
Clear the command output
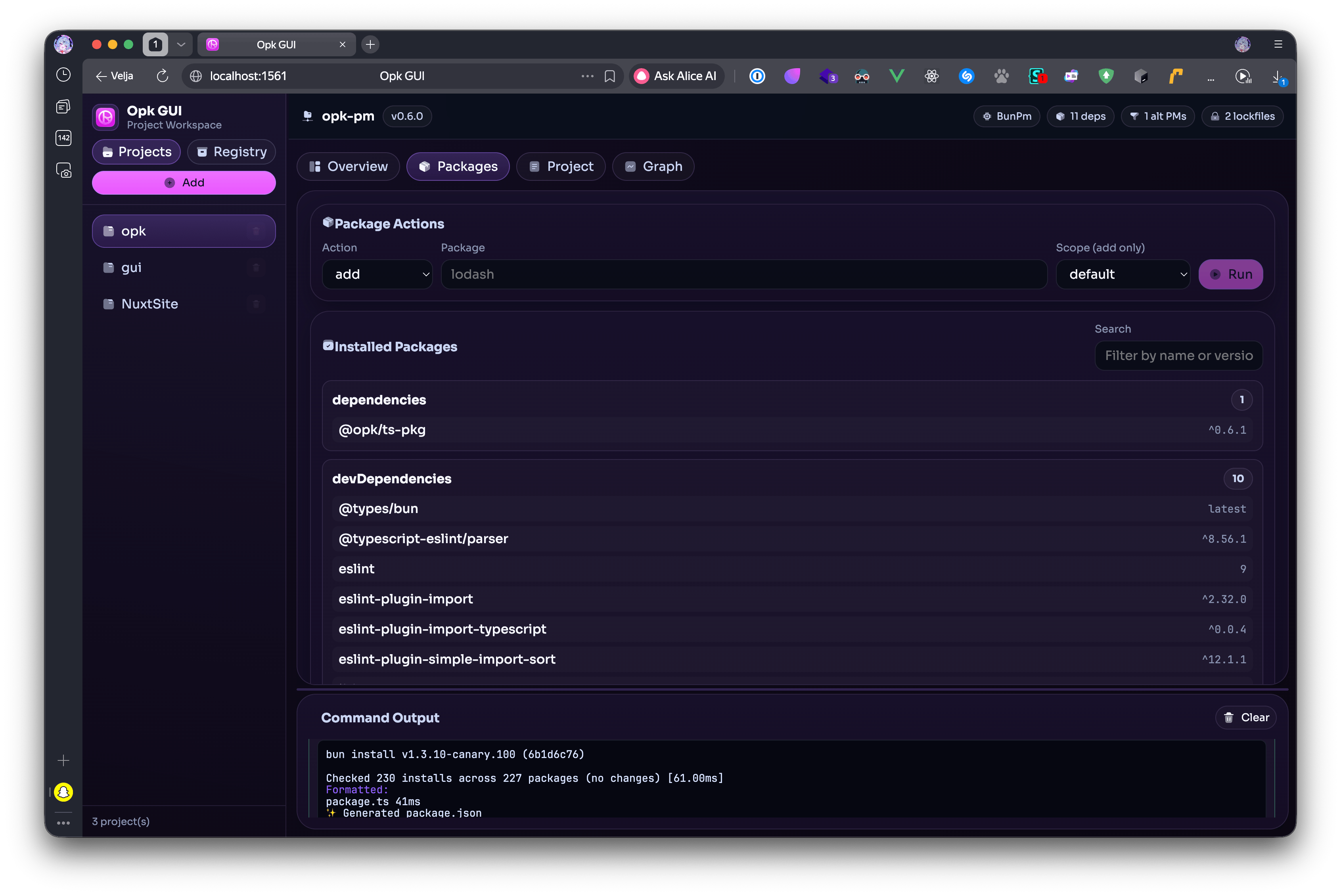coord(1246,718)
